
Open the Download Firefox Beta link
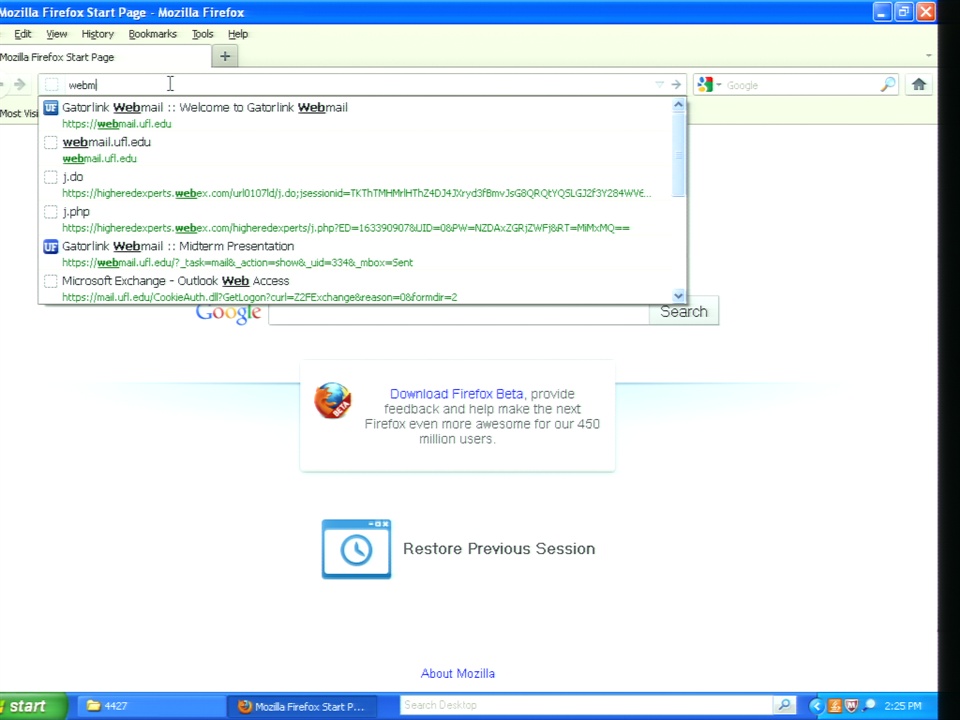457,394
